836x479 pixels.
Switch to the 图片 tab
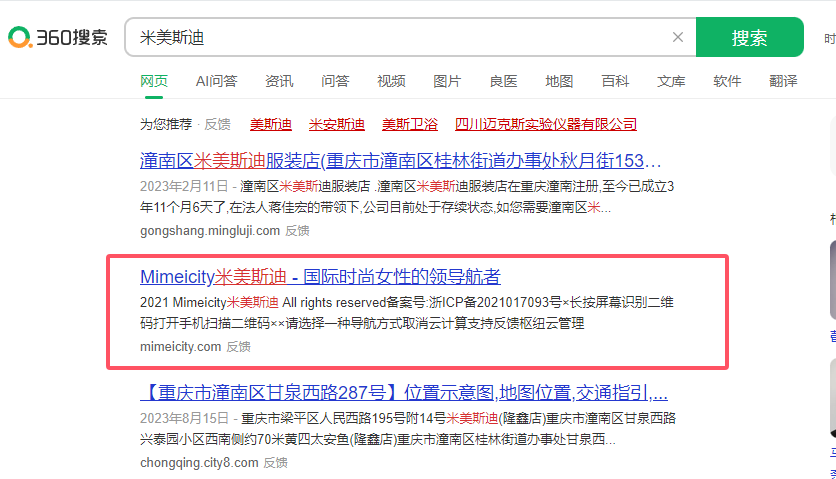pos(447,81)
